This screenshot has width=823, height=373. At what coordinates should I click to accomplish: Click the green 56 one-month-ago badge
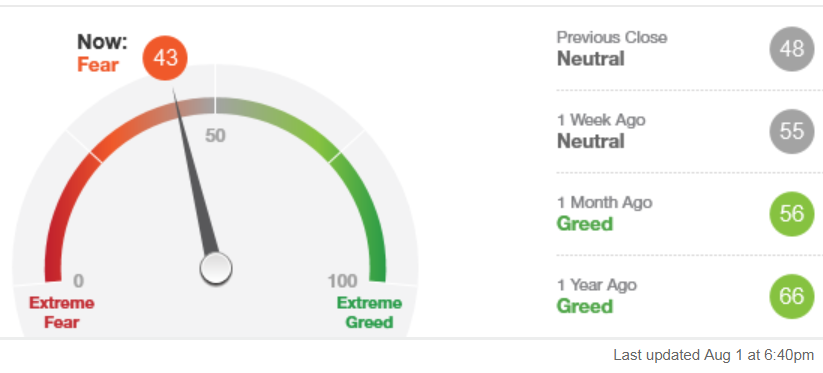tap(792, 214)
